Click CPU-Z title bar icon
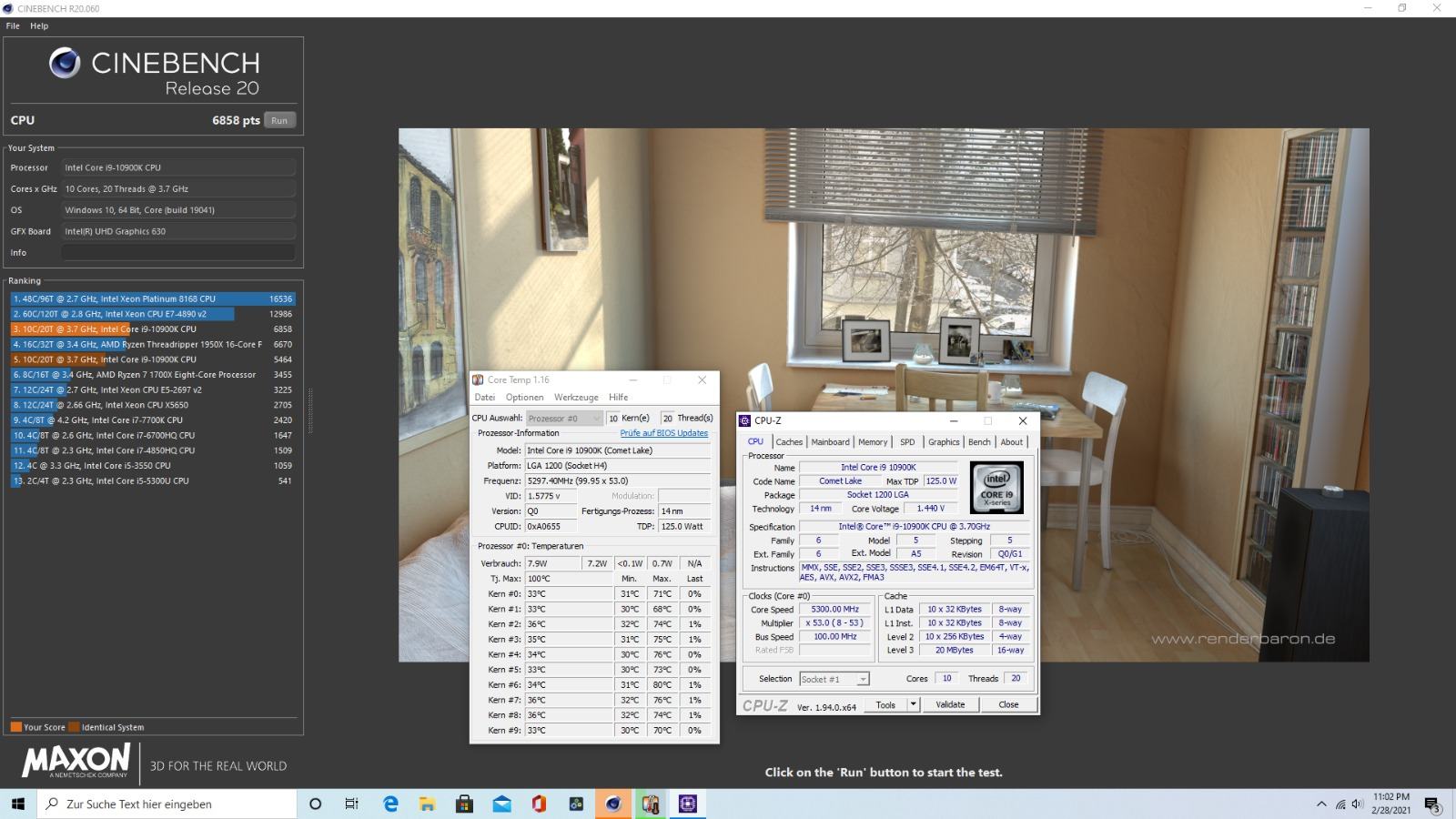1456x819 pixels. tap(745, 420)
